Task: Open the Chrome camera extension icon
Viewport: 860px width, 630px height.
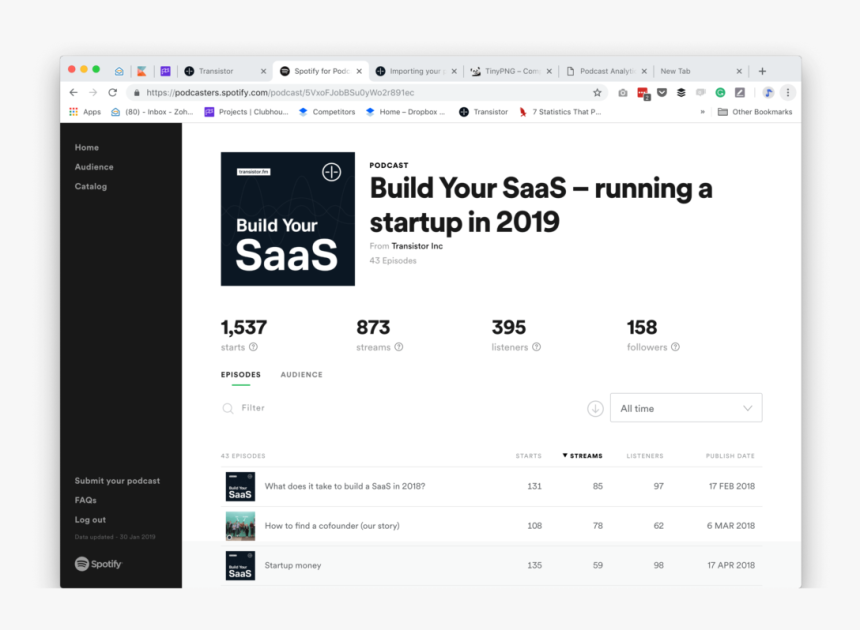Action: [623, 90]
